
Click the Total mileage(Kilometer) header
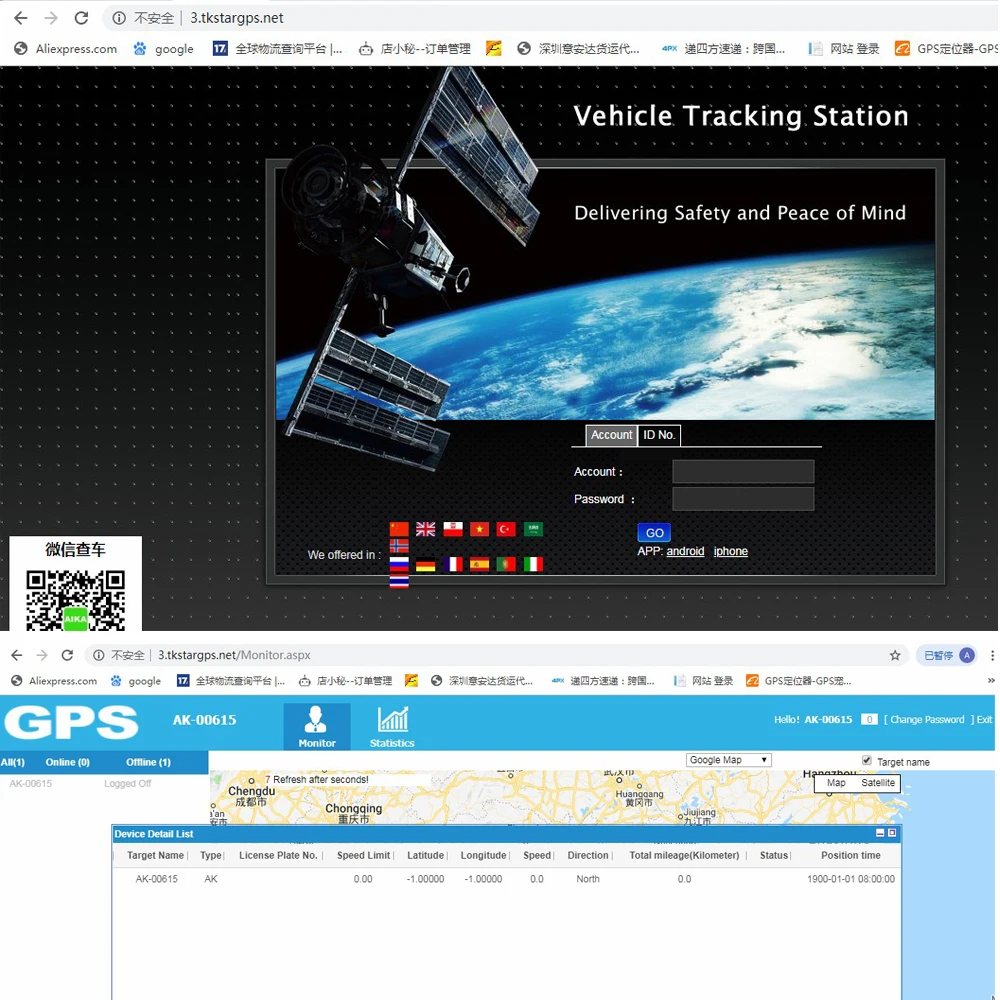pyautogui.click(x=684, y=855)
